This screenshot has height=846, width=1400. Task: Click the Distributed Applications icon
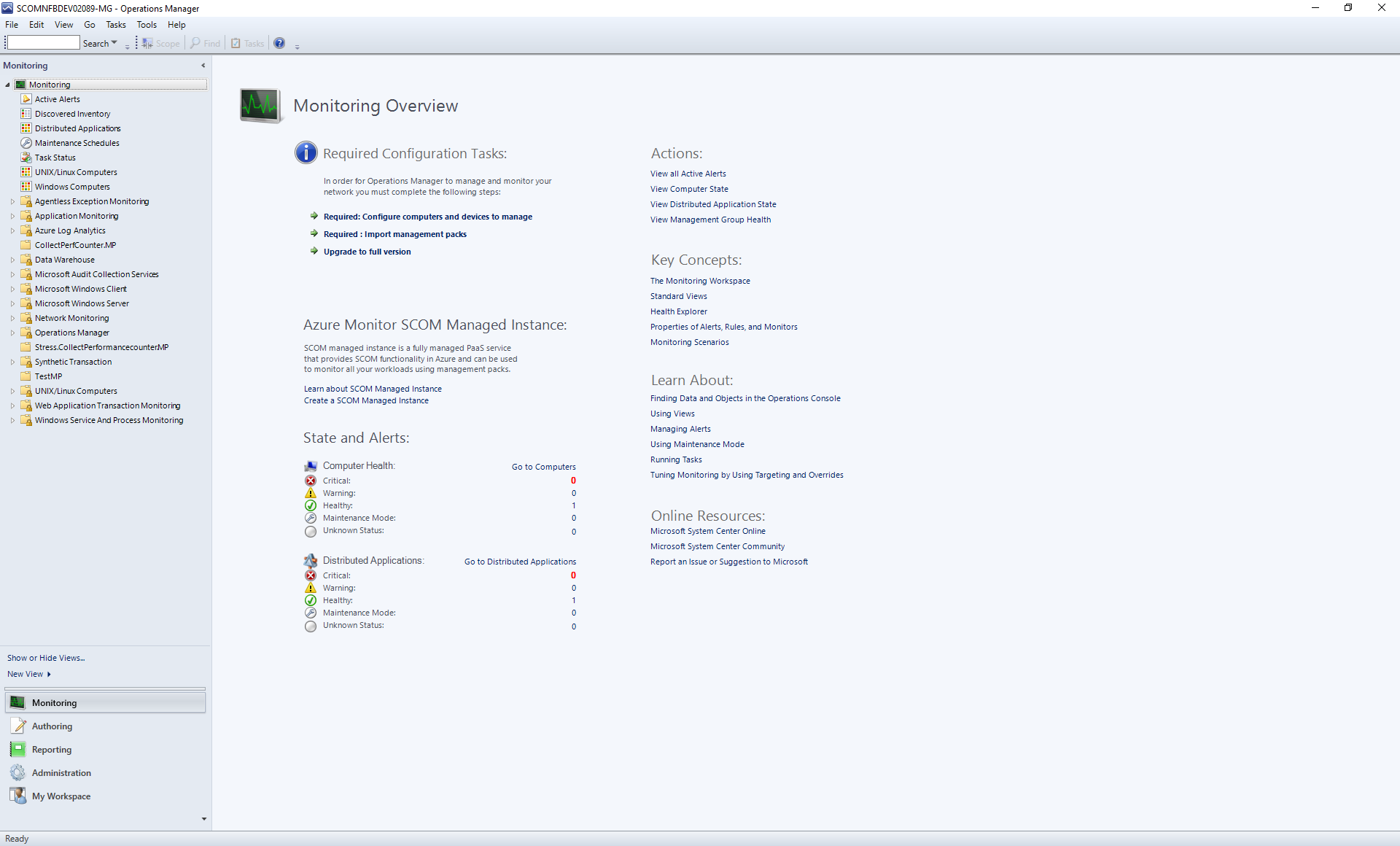point(27,128)
